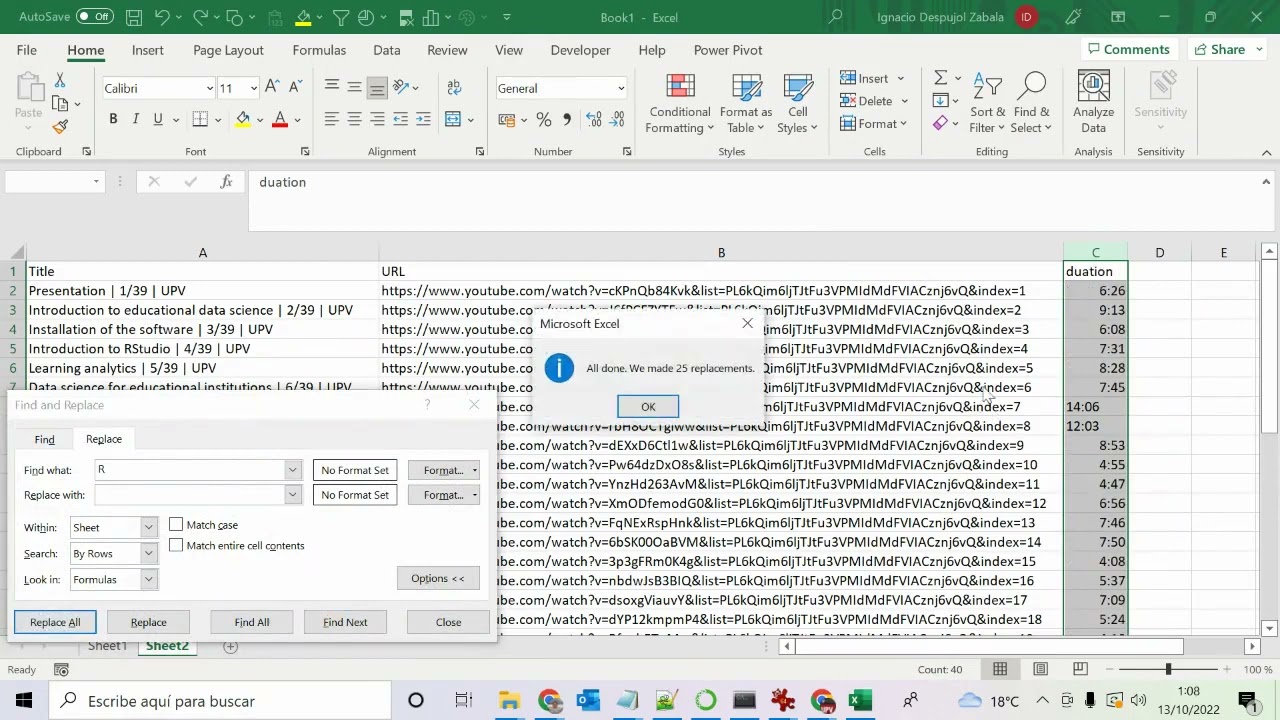Viewport: 1280px width, 720px height.
Task: Click the Share button
Action: pyautogui.click(x=1227, y=50)
